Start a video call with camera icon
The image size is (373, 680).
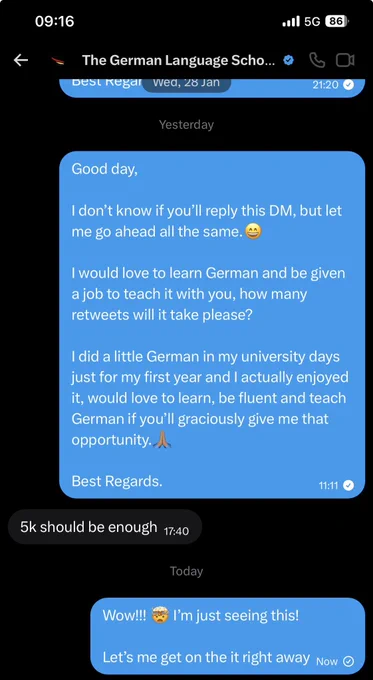345,60
